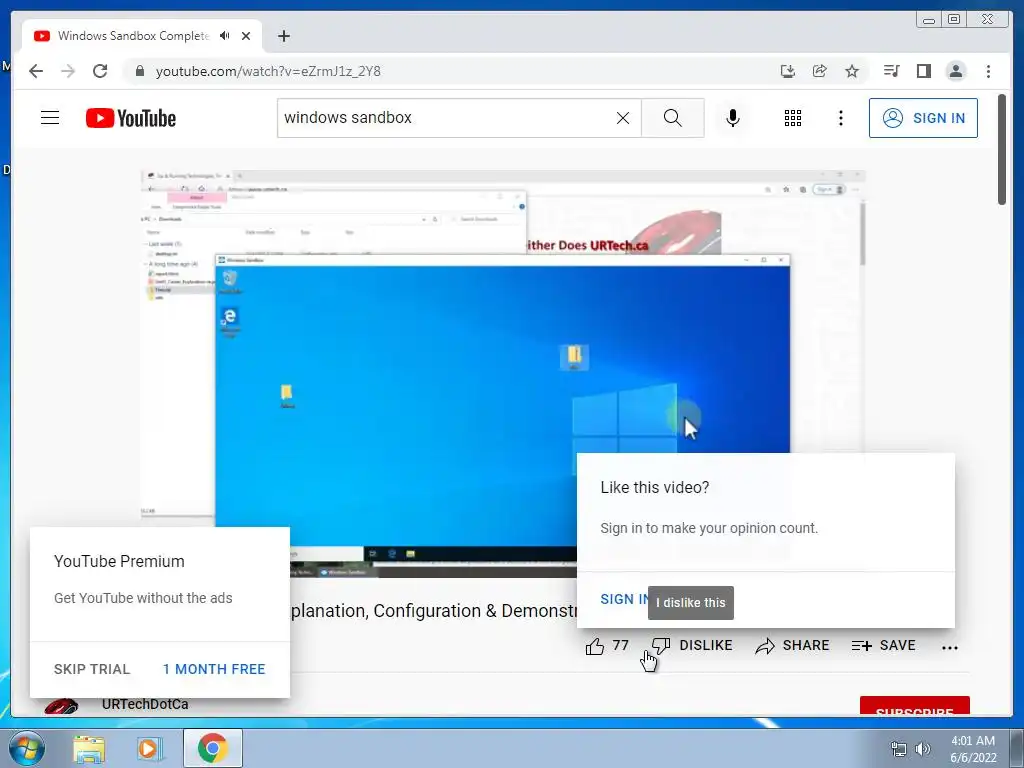This screenshot has height=768, width=1024.
Task: Click the install app icon in address bar
Action: [x=788, y=71]
